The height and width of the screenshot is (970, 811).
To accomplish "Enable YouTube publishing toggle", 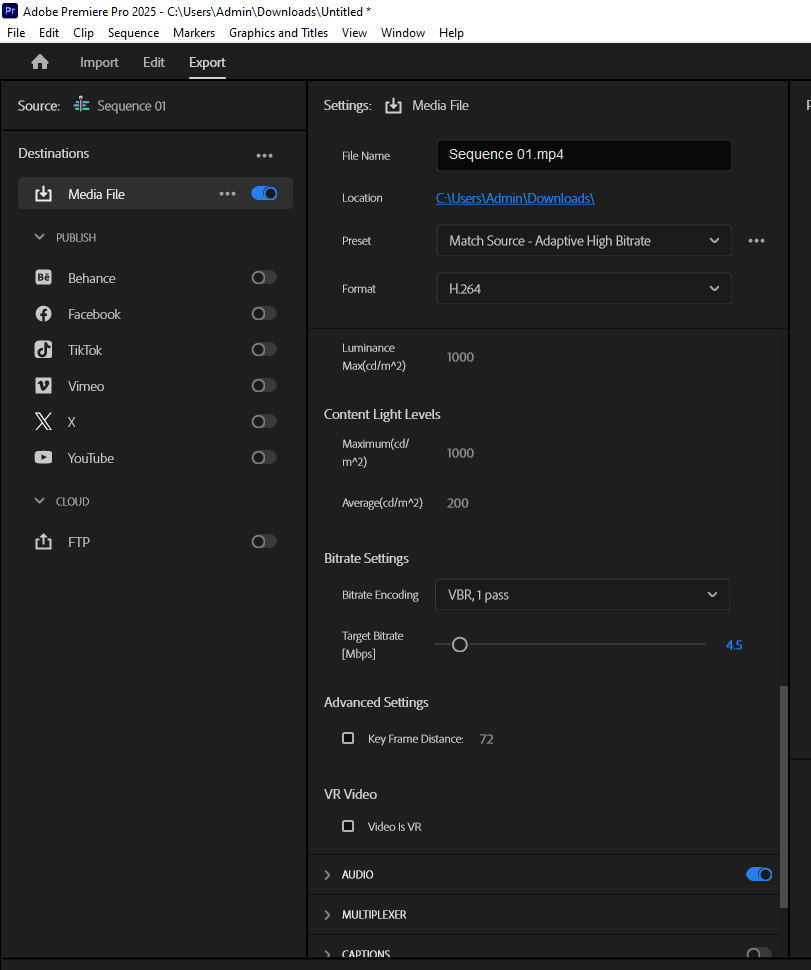I will click(x=264, y=457).
